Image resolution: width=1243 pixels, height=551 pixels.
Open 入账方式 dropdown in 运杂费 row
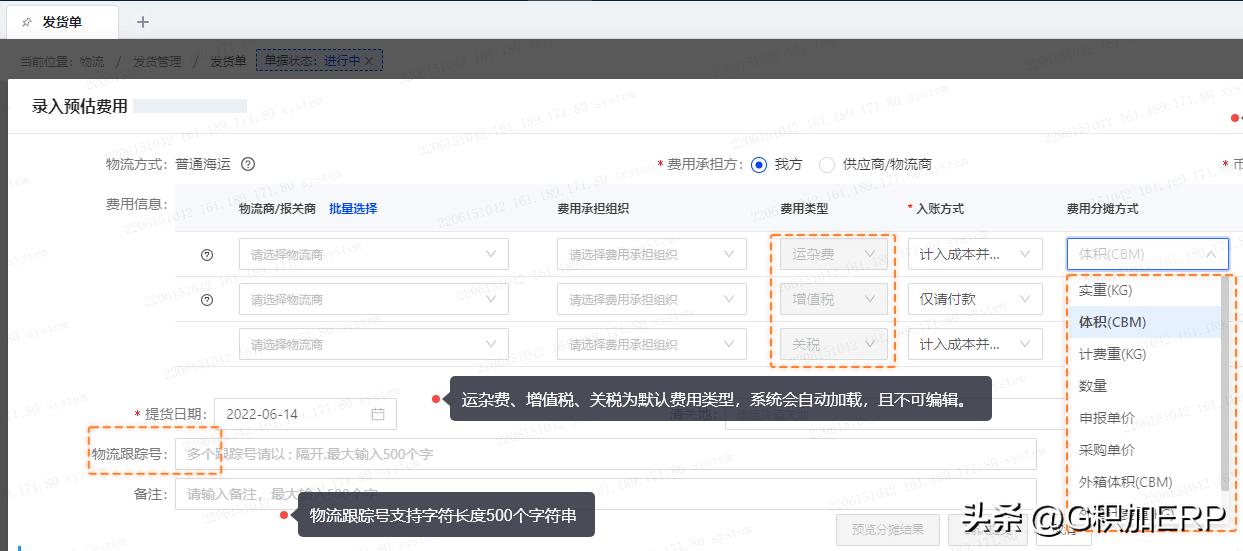click(974, 254)
